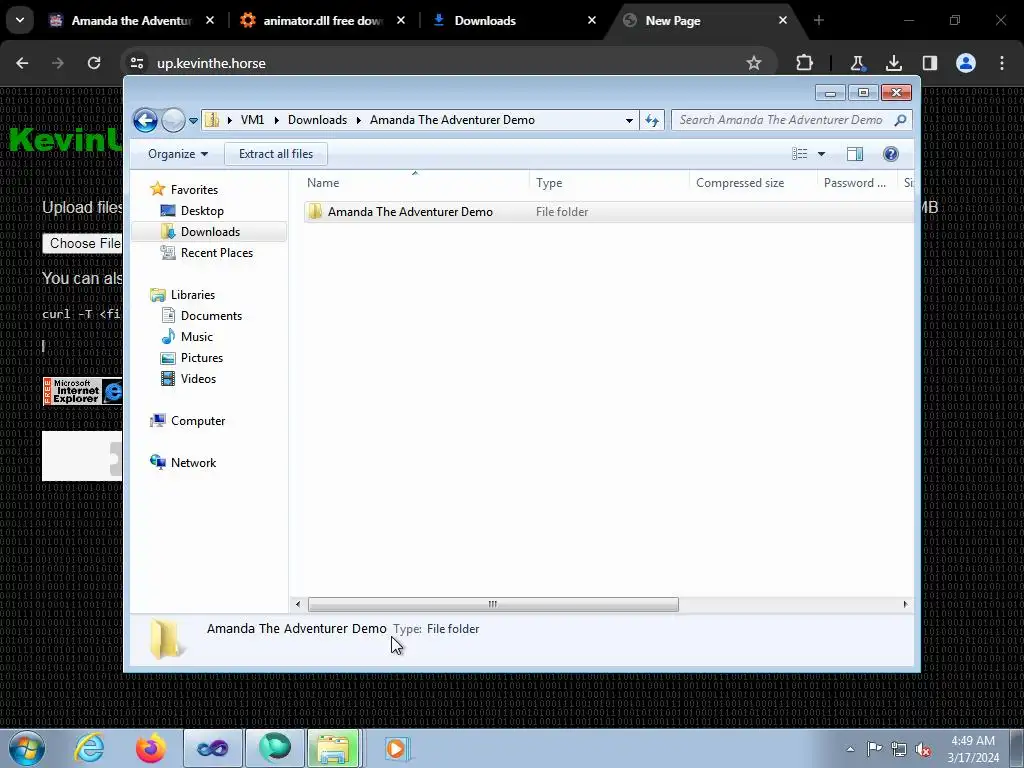
Task: Open Windows Media Player from taskbar
Action: pyautogui.click(x=396, y=748)
